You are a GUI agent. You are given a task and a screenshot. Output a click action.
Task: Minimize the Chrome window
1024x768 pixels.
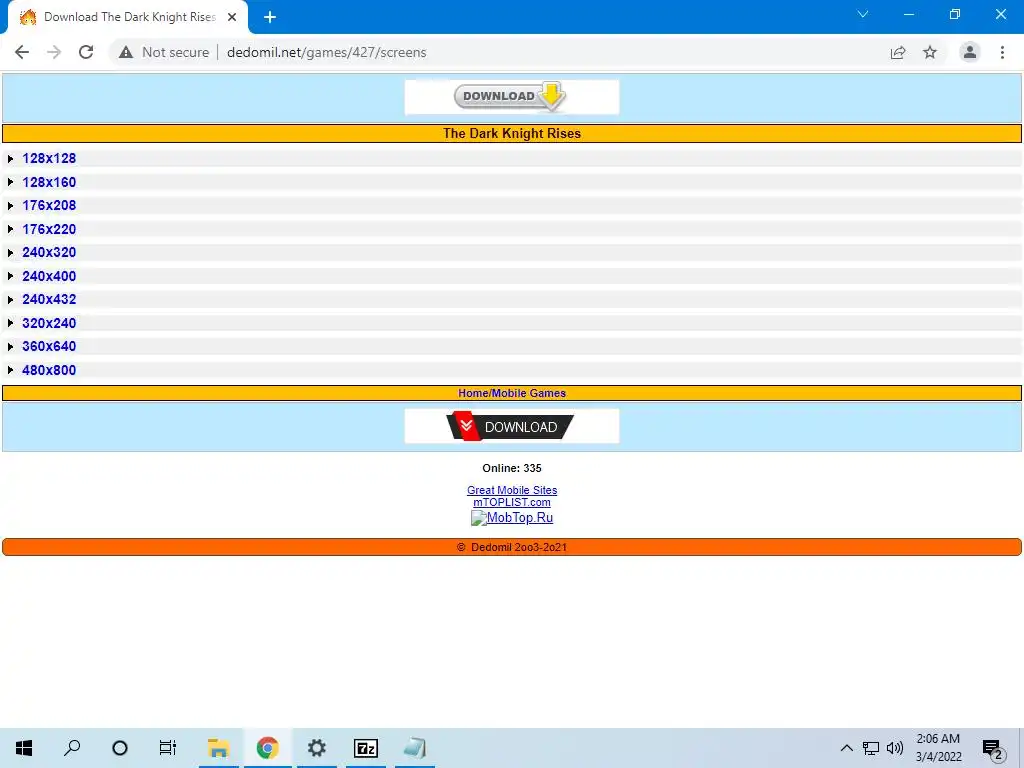[x=909, y=14]
